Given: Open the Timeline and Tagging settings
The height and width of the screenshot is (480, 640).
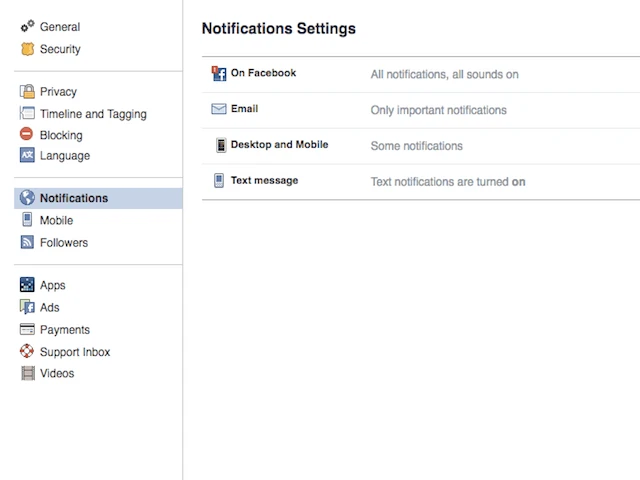Looking at the screenshot, I should tap(93, 114).
